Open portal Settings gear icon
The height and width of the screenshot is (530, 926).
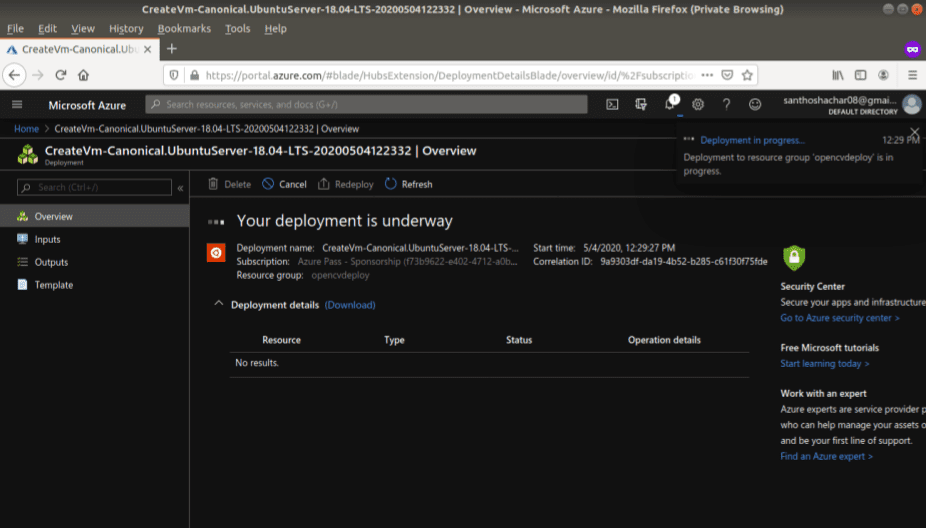698,105
